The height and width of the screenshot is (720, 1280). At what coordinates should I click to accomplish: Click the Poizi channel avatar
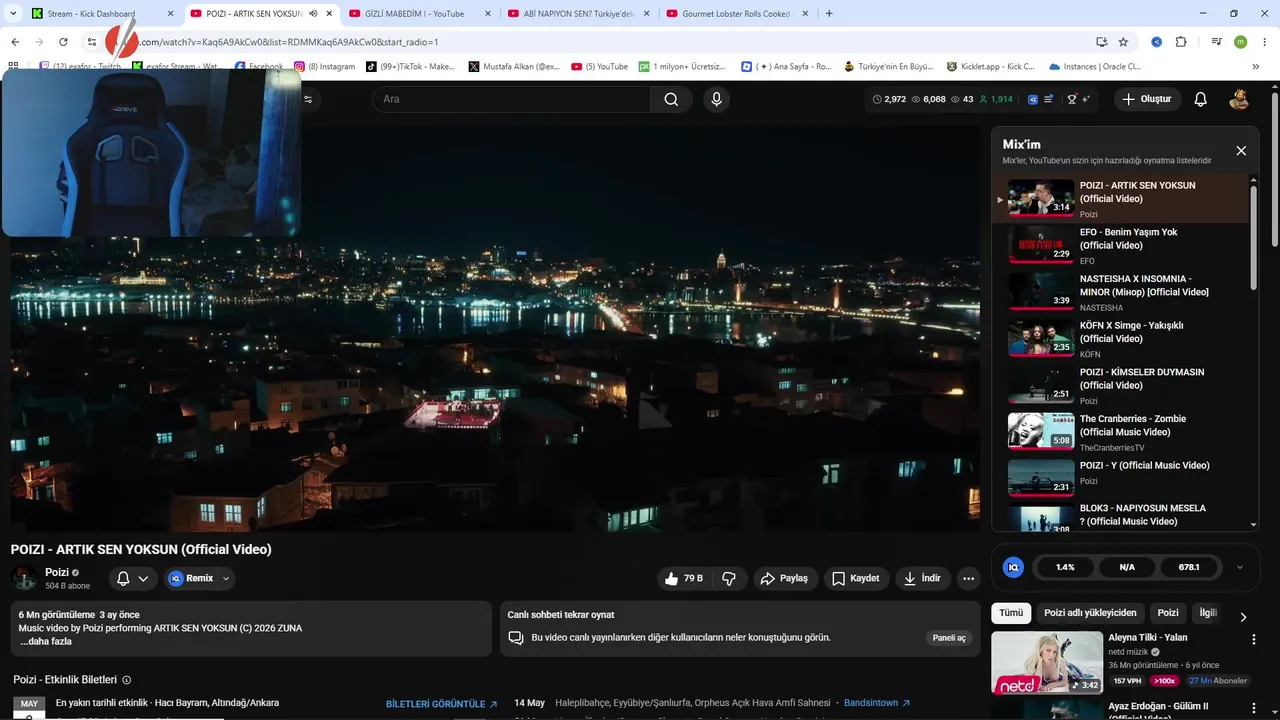point(24,578)
